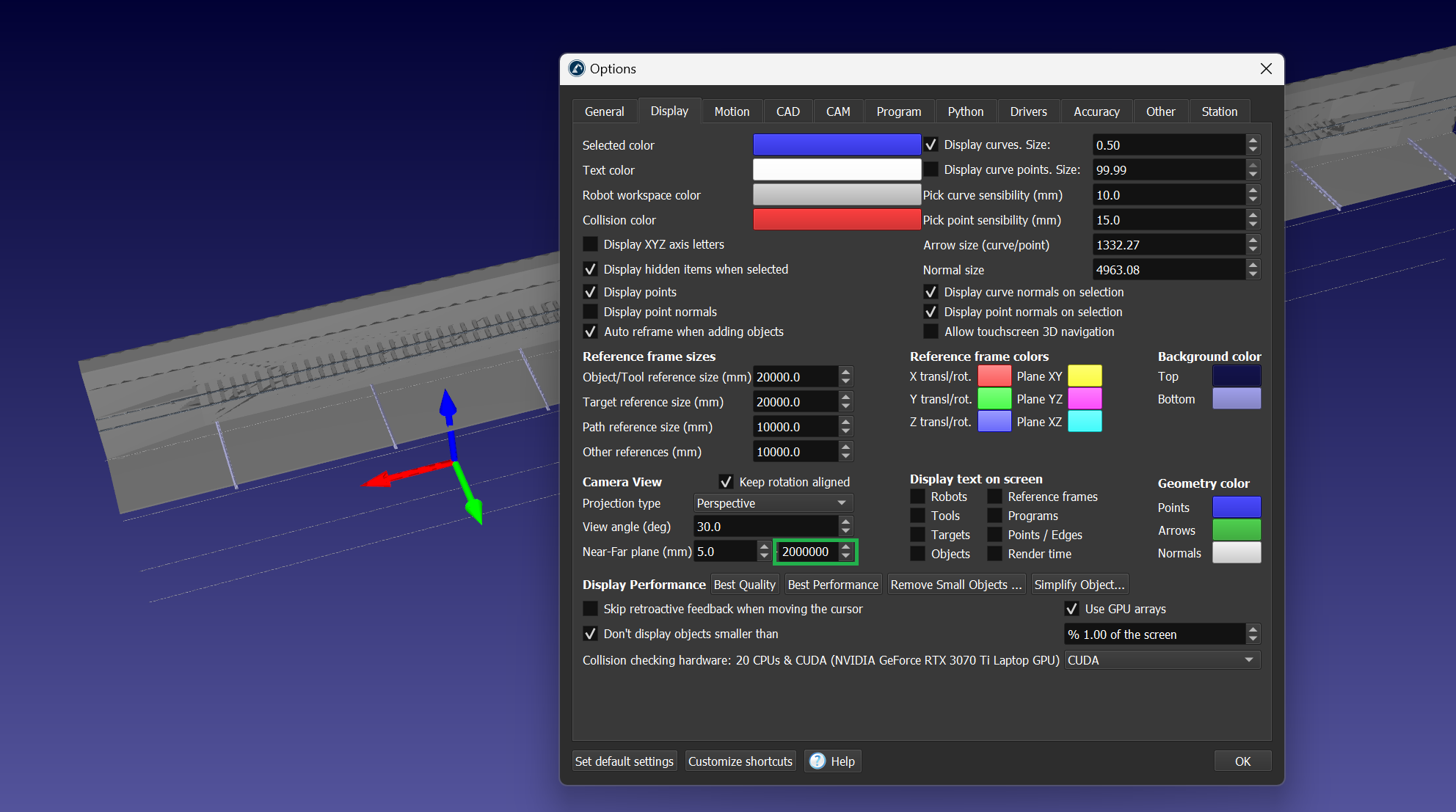Decrease Normal size with the down stepper
The image size is (1456, 812).
pos(1253,274)
